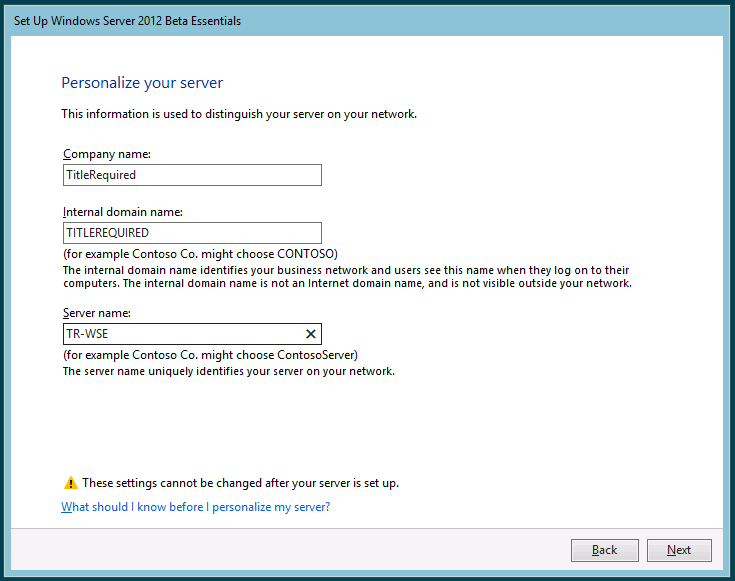Click into the Company name text box
Image resolution: width=735 pixels, height=581 pixels.
tap(191, 175)
